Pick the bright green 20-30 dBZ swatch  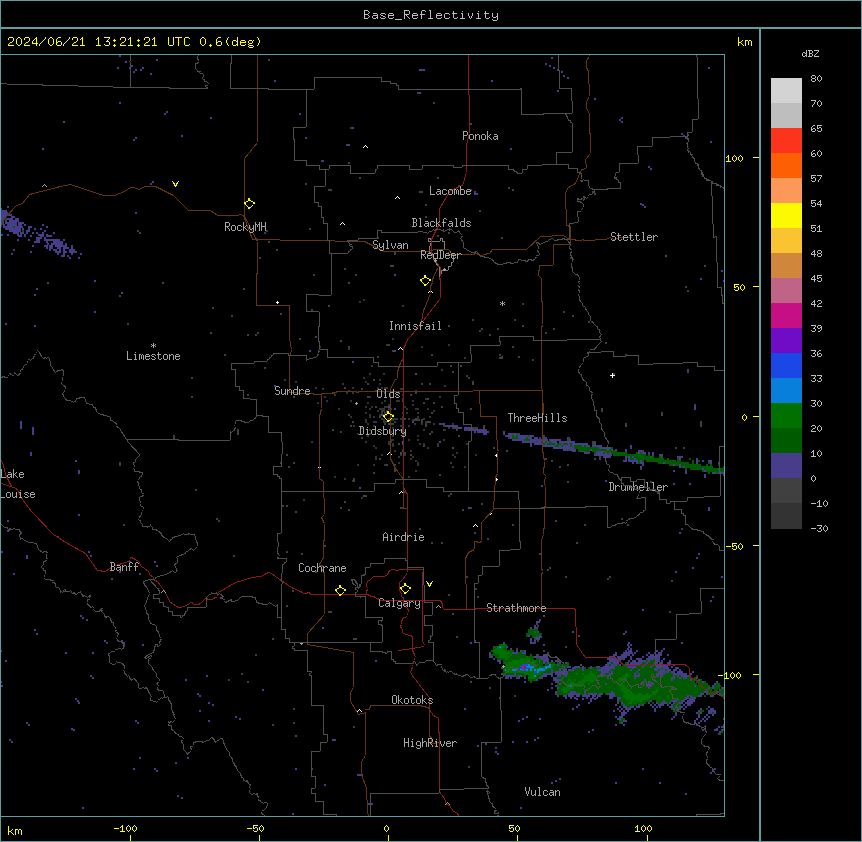pyautogui.click(x=786, y=416)
